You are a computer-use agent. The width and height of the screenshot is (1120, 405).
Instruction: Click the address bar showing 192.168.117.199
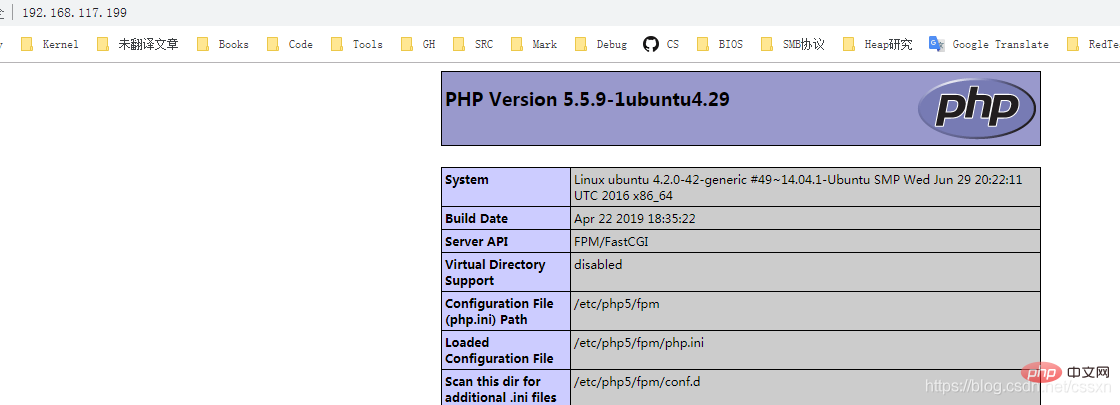tap(75, 12)
